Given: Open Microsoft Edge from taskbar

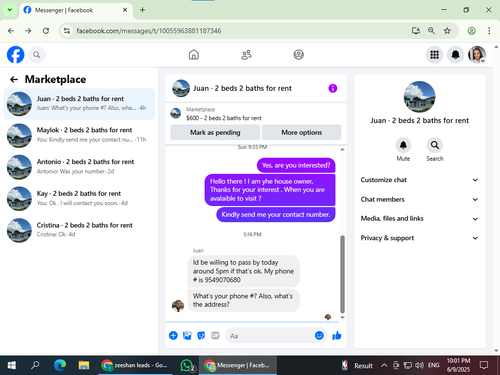Looking at the screenshot, I should (x=60, y=365).
